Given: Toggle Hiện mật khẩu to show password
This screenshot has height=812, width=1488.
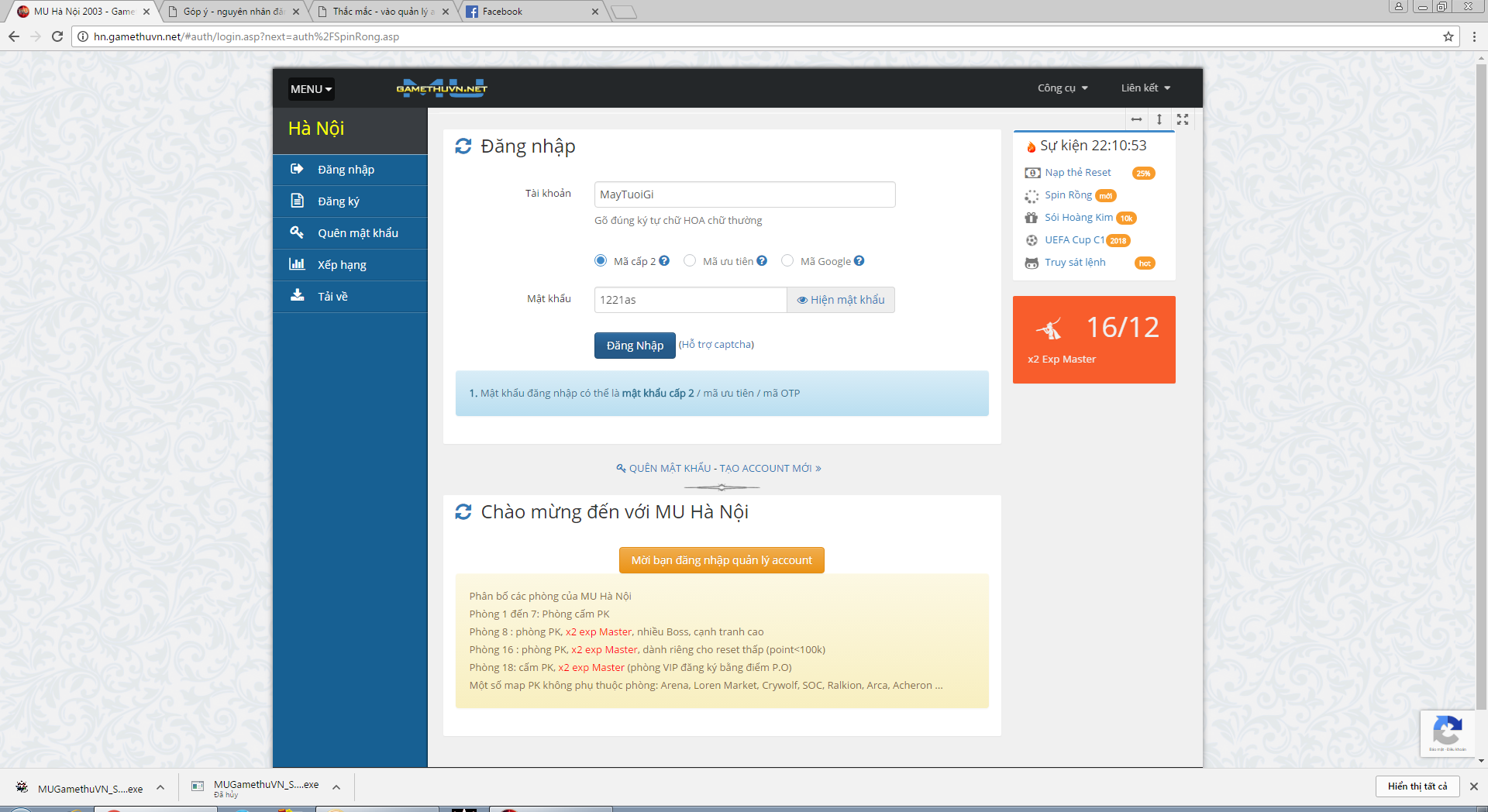Looking at the screenshot, I should (841, 300).
